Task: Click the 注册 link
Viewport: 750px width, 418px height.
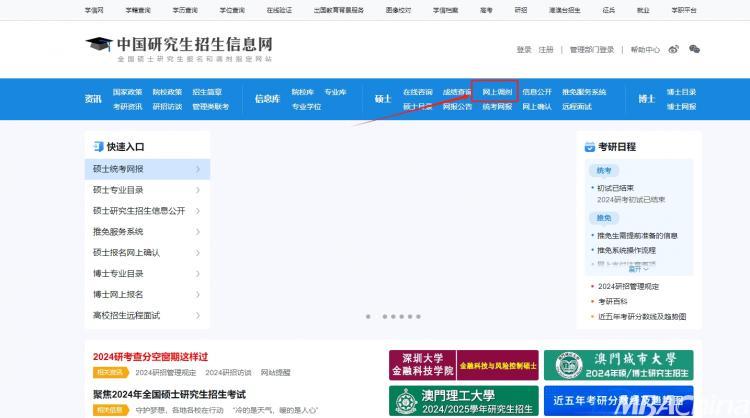Action: (x=546, y=49)
